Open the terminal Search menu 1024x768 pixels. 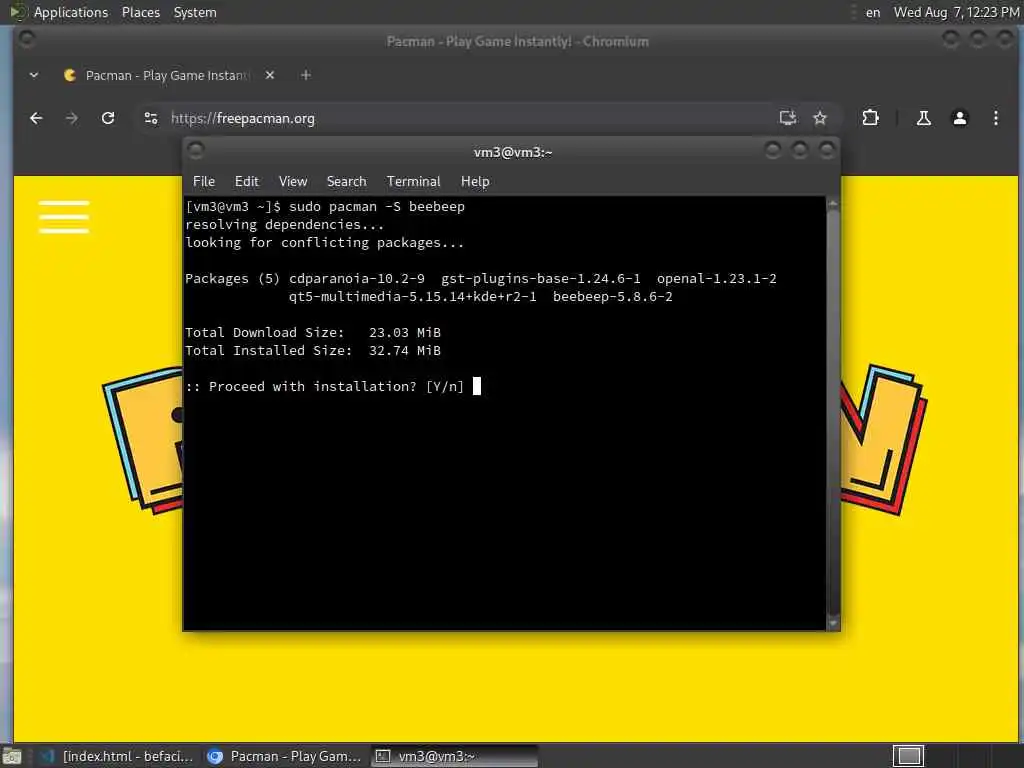pos(346,182)
